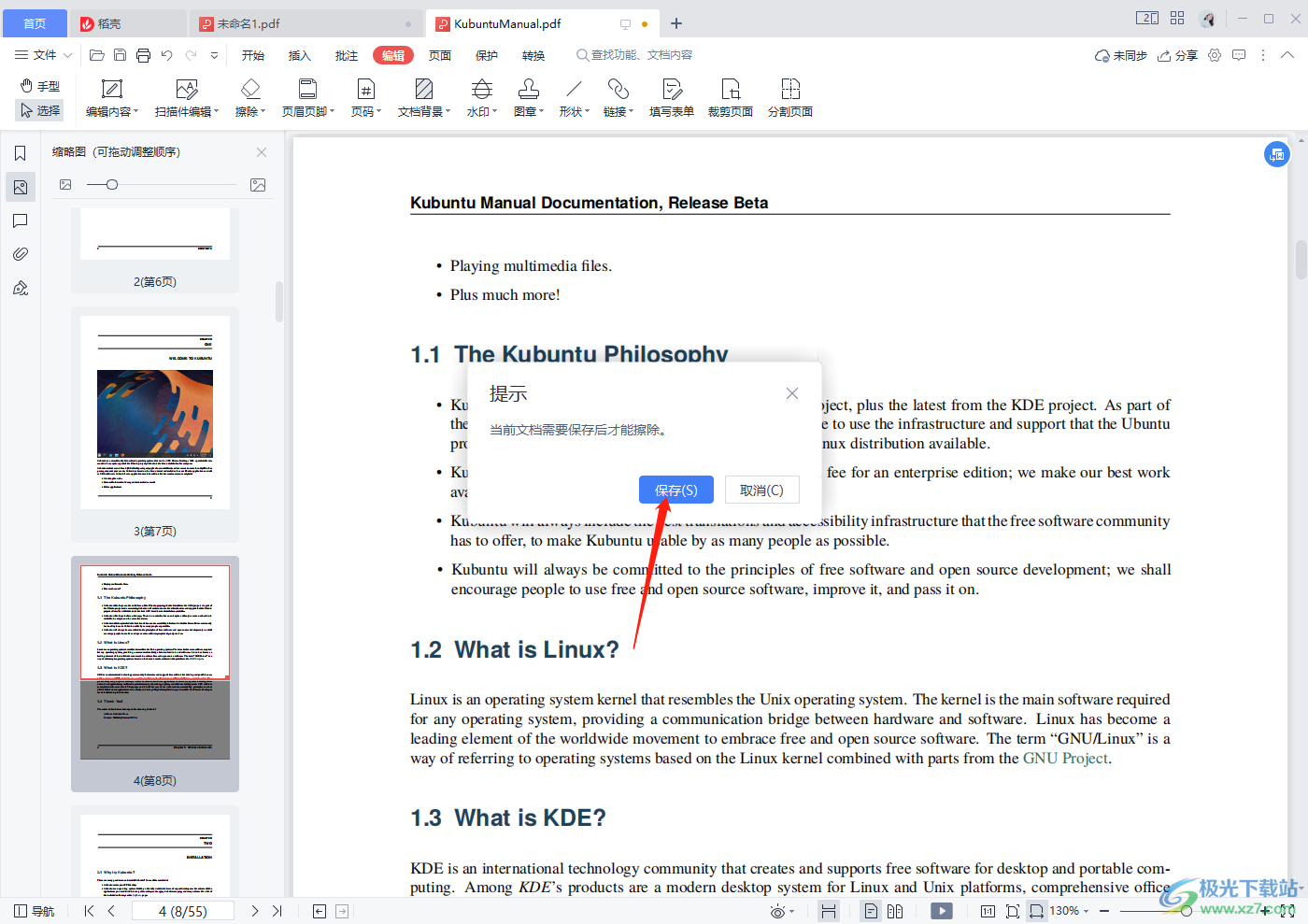Open more options three-dot menu
Screen dimensions: 1308x924
tap(1263, 55)
